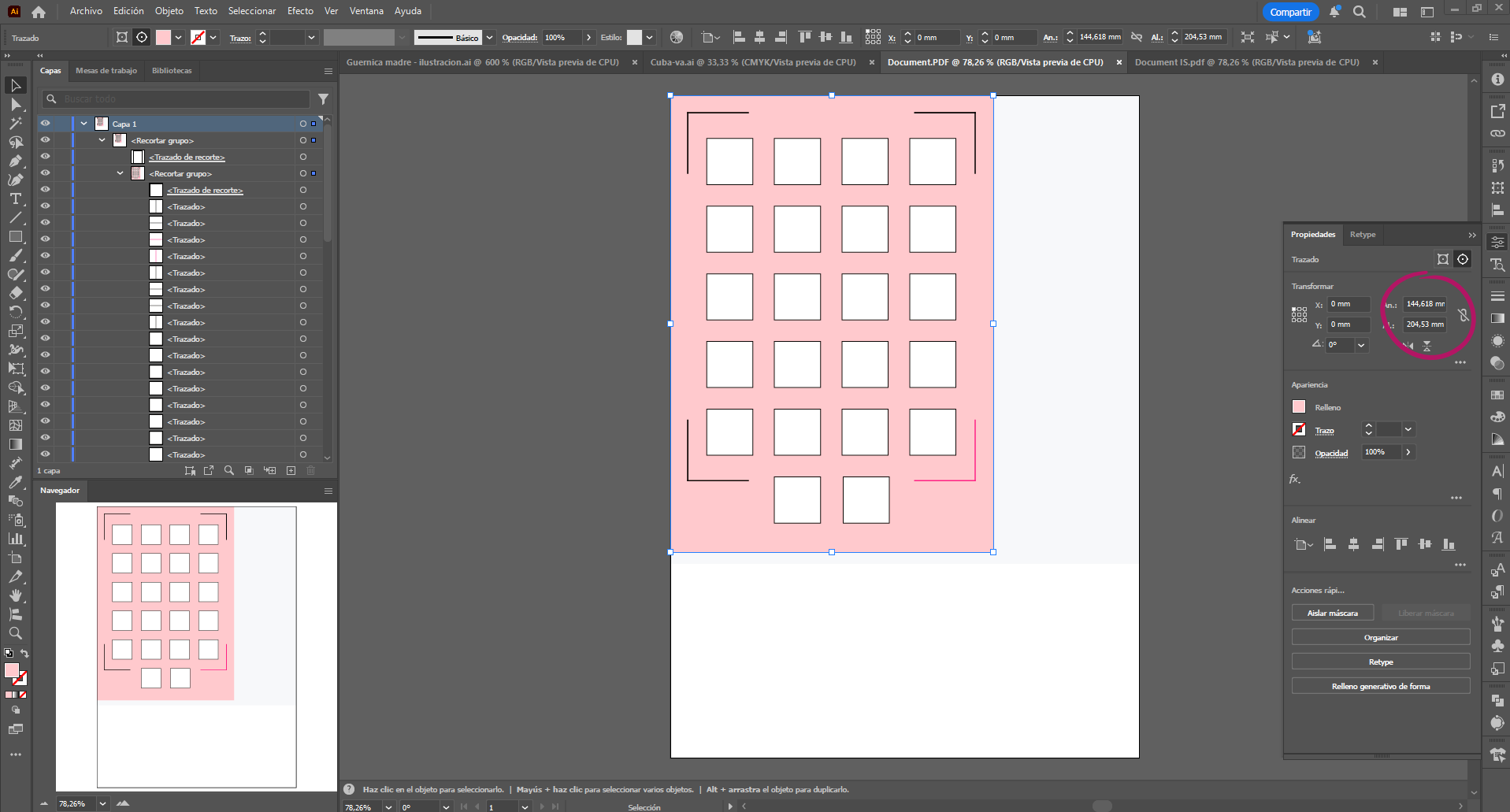Screen dimensions: 1510x812
Task: Open the search magnifier in title bar
Action: pyautogui.click(x=1360, y=12)
